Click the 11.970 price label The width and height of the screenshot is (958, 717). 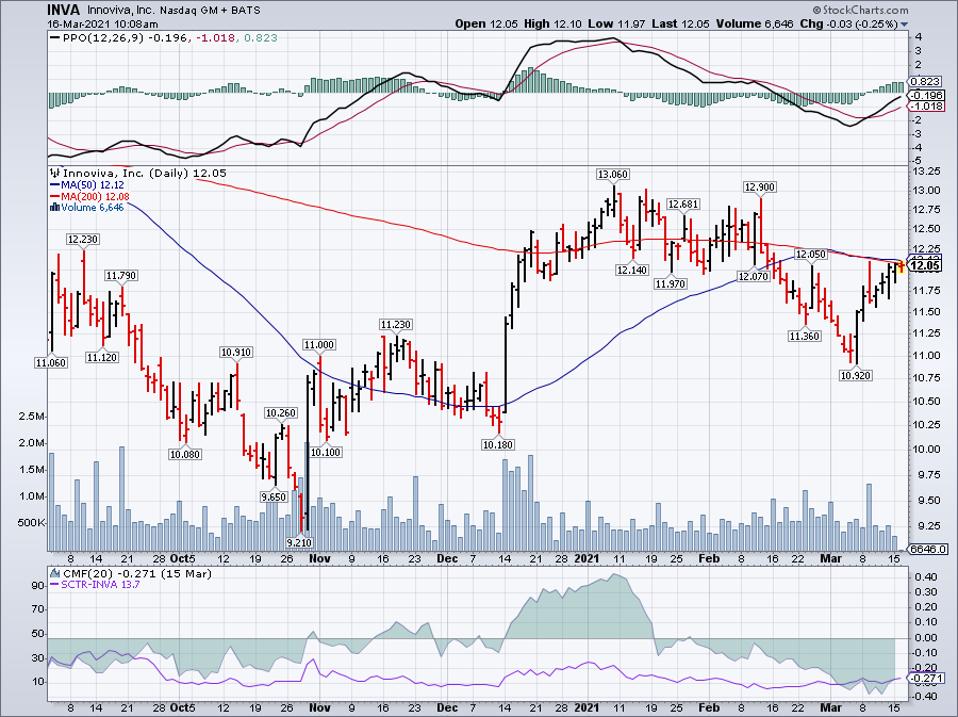tap(670, 284)
